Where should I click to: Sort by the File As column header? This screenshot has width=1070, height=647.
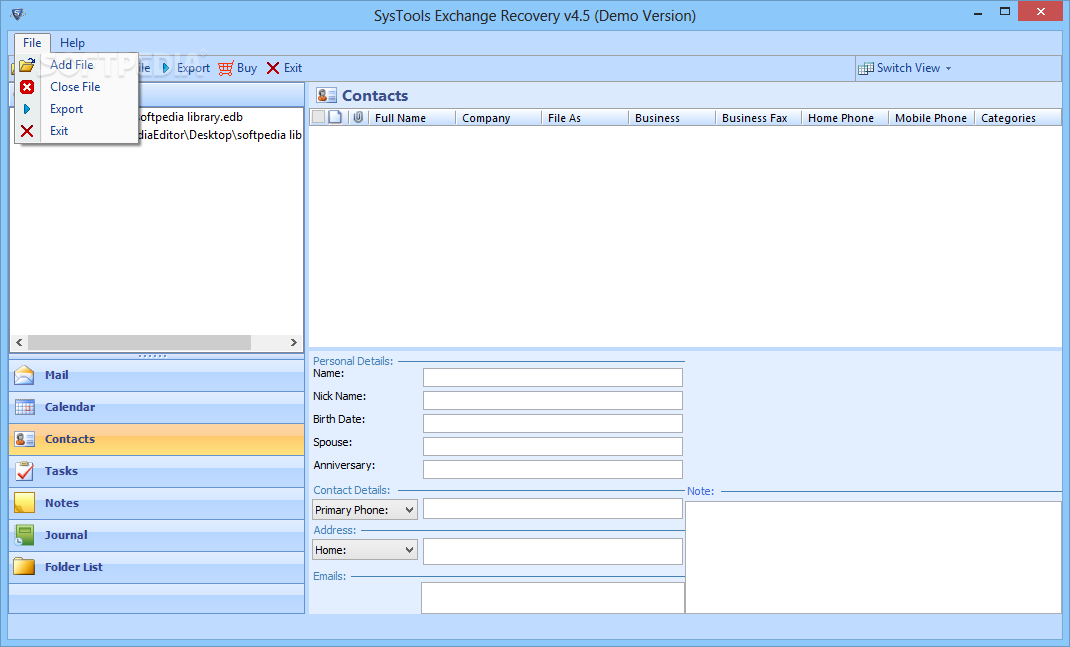tap(585, 117)
